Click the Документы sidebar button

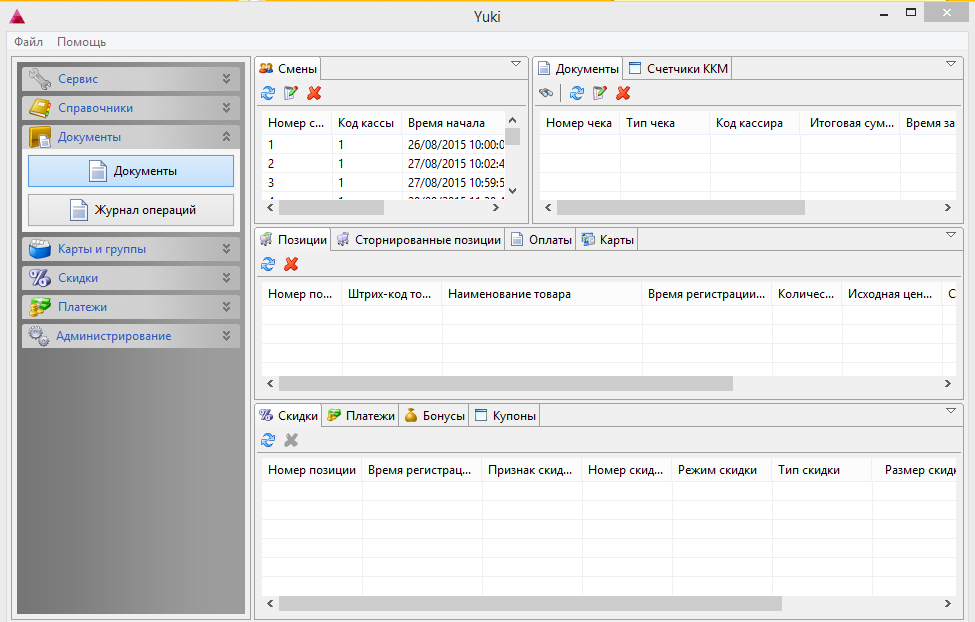tap(131, 171)
